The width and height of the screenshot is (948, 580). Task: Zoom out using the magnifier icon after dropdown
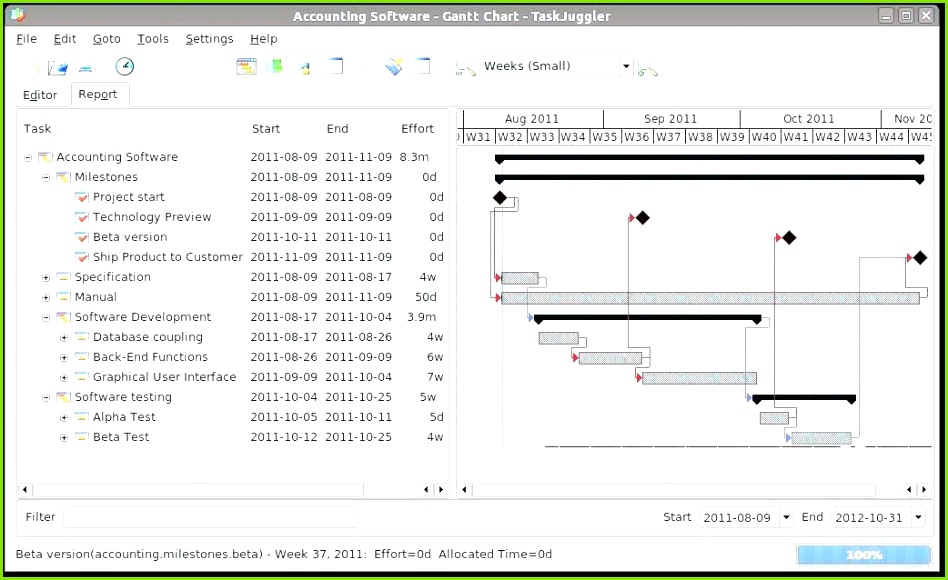coord(646,70)
